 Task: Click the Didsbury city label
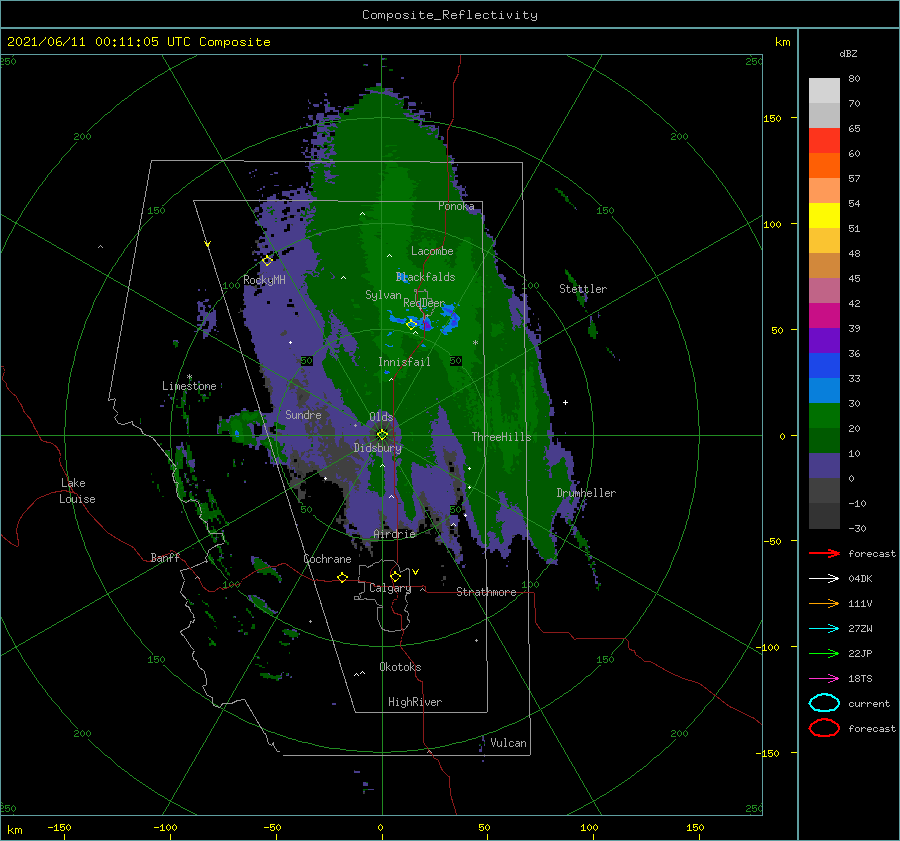(x=378, y=448)
